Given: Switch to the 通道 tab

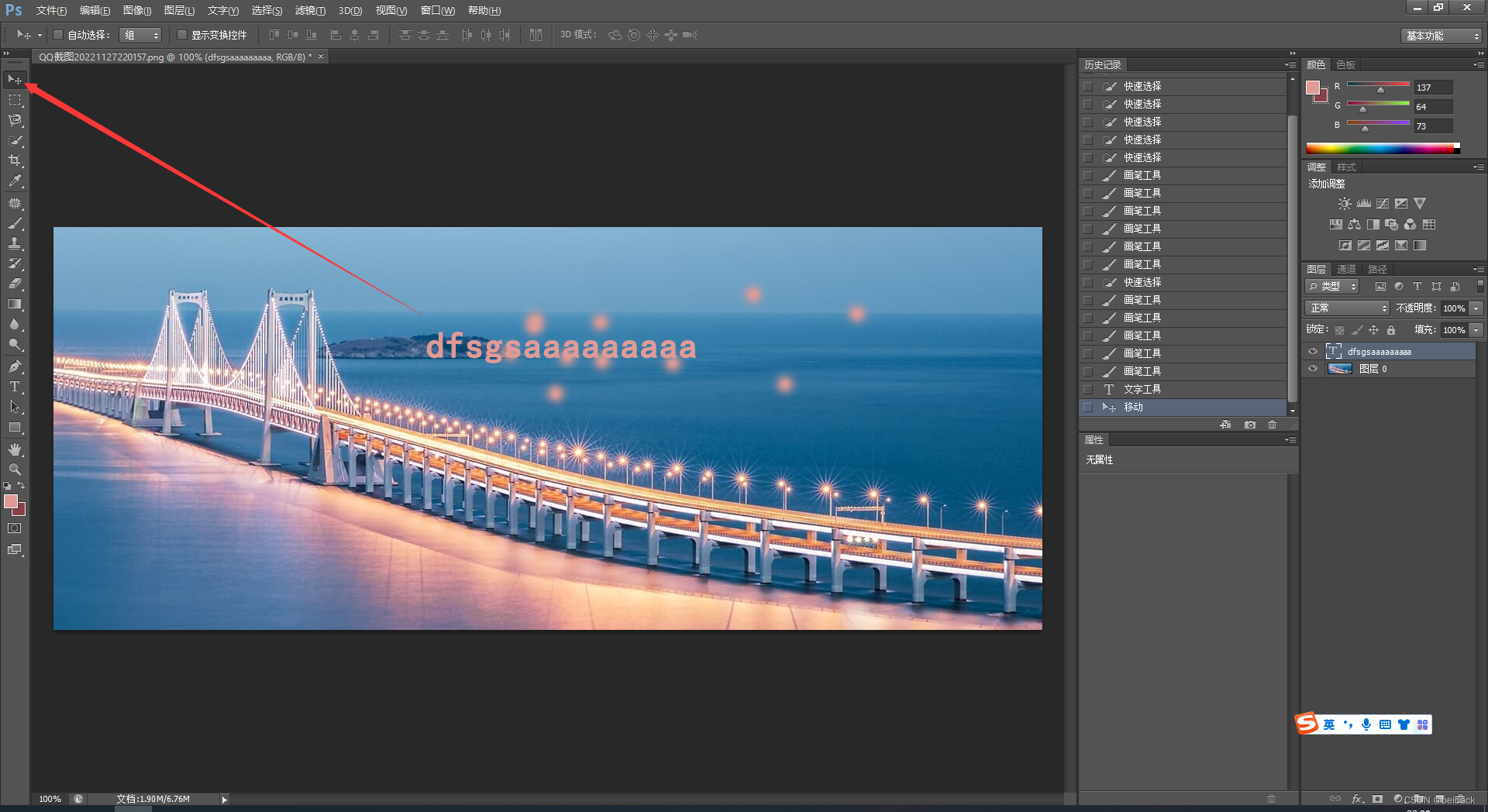Looking at the screenshot, I should pyautogui.click(x=1347, y=270).
